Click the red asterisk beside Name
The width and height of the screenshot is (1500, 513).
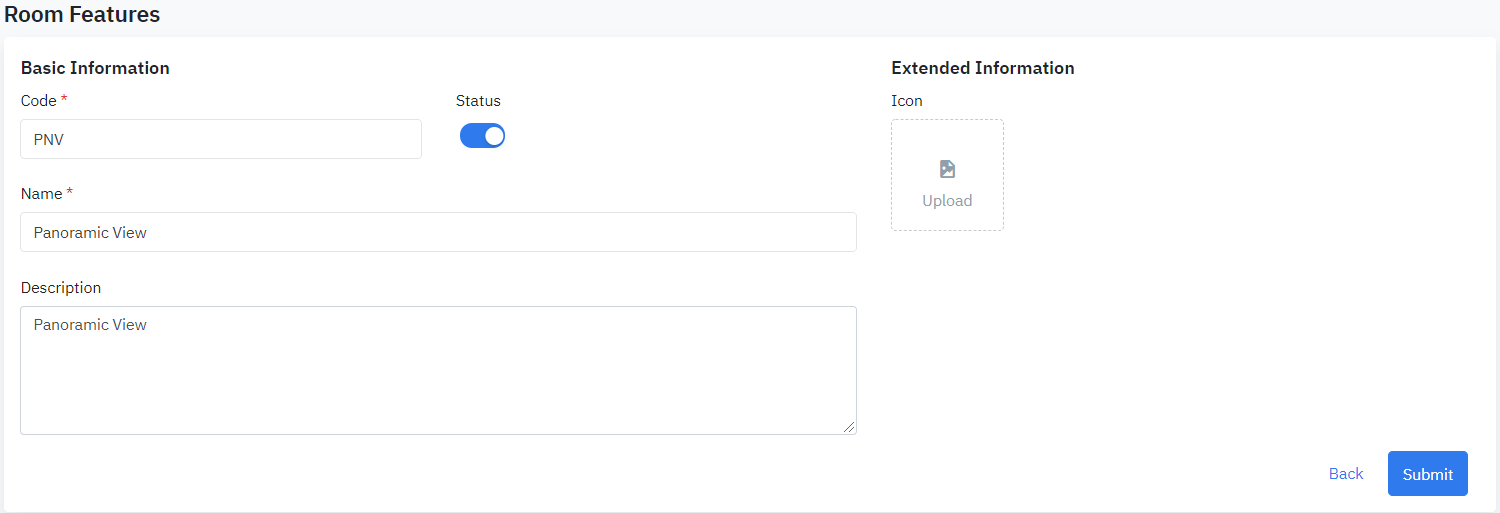pos(69,192)
